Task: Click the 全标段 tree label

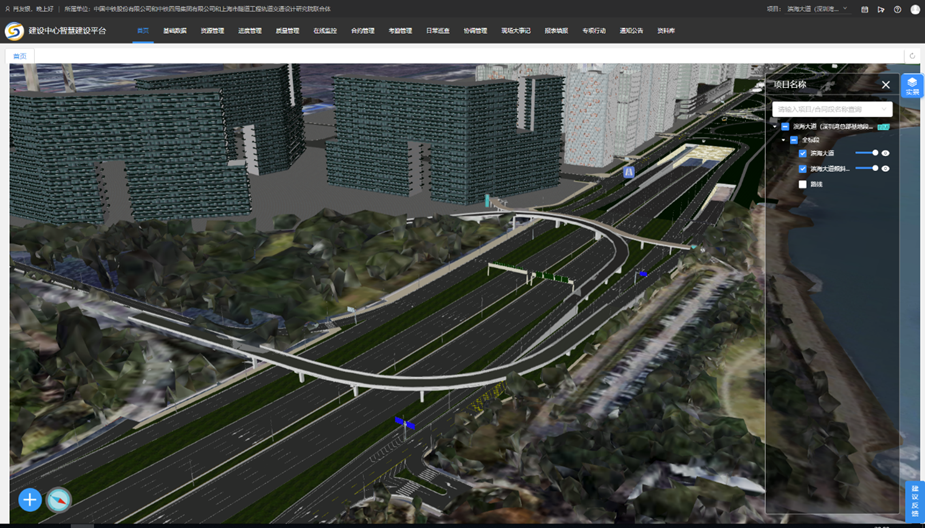Action: click(x=810, y=140)
